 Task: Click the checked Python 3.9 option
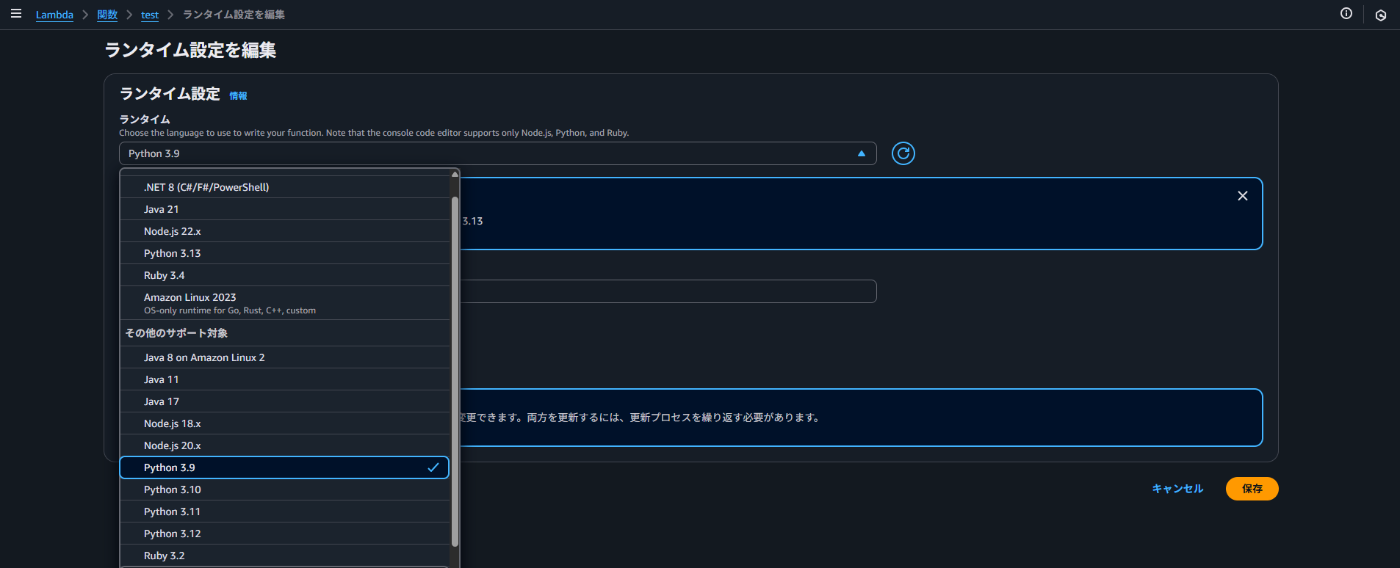tap(285, 467)
